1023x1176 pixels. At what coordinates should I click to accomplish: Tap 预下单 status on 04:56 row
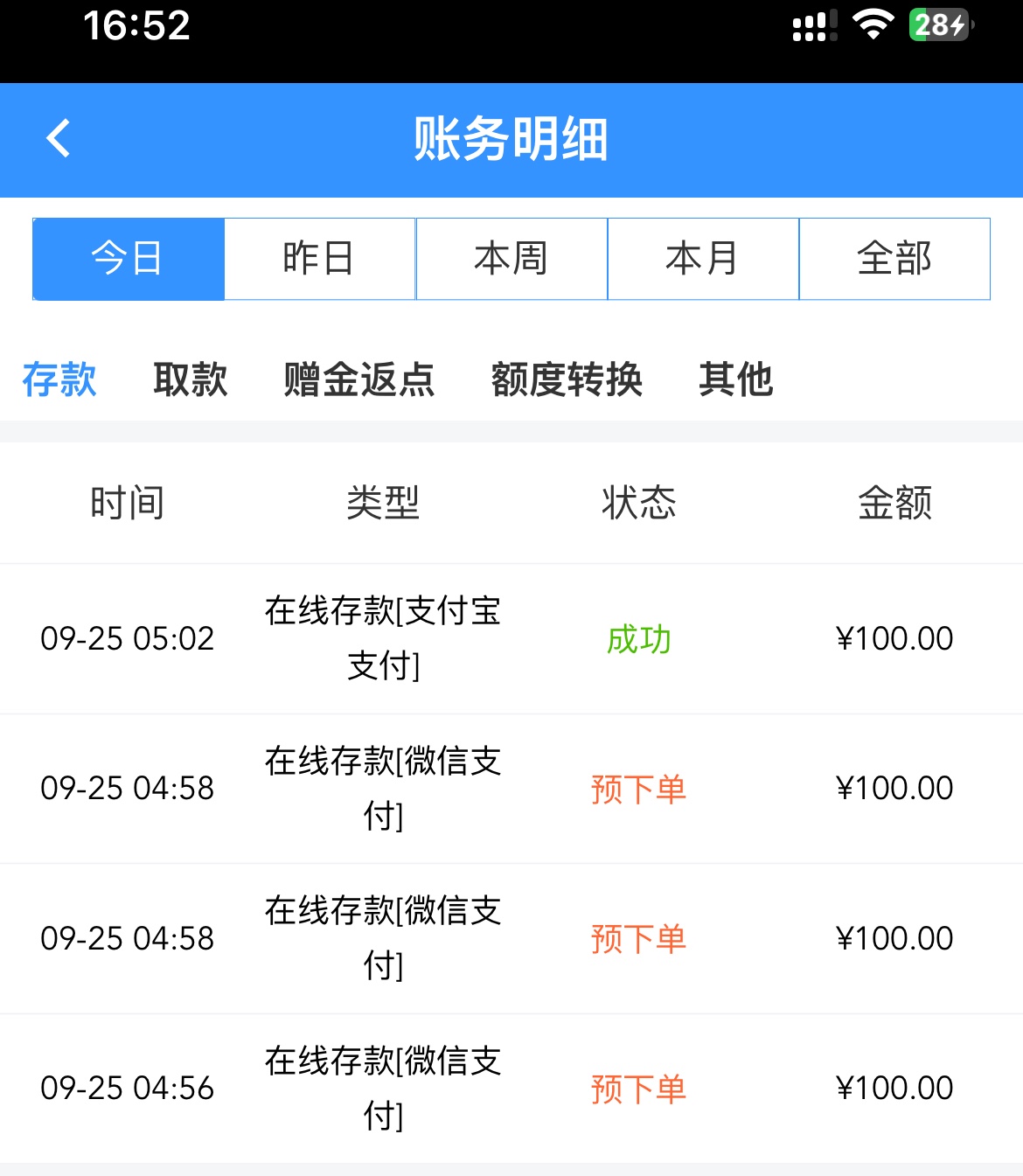coord(638,1089)
